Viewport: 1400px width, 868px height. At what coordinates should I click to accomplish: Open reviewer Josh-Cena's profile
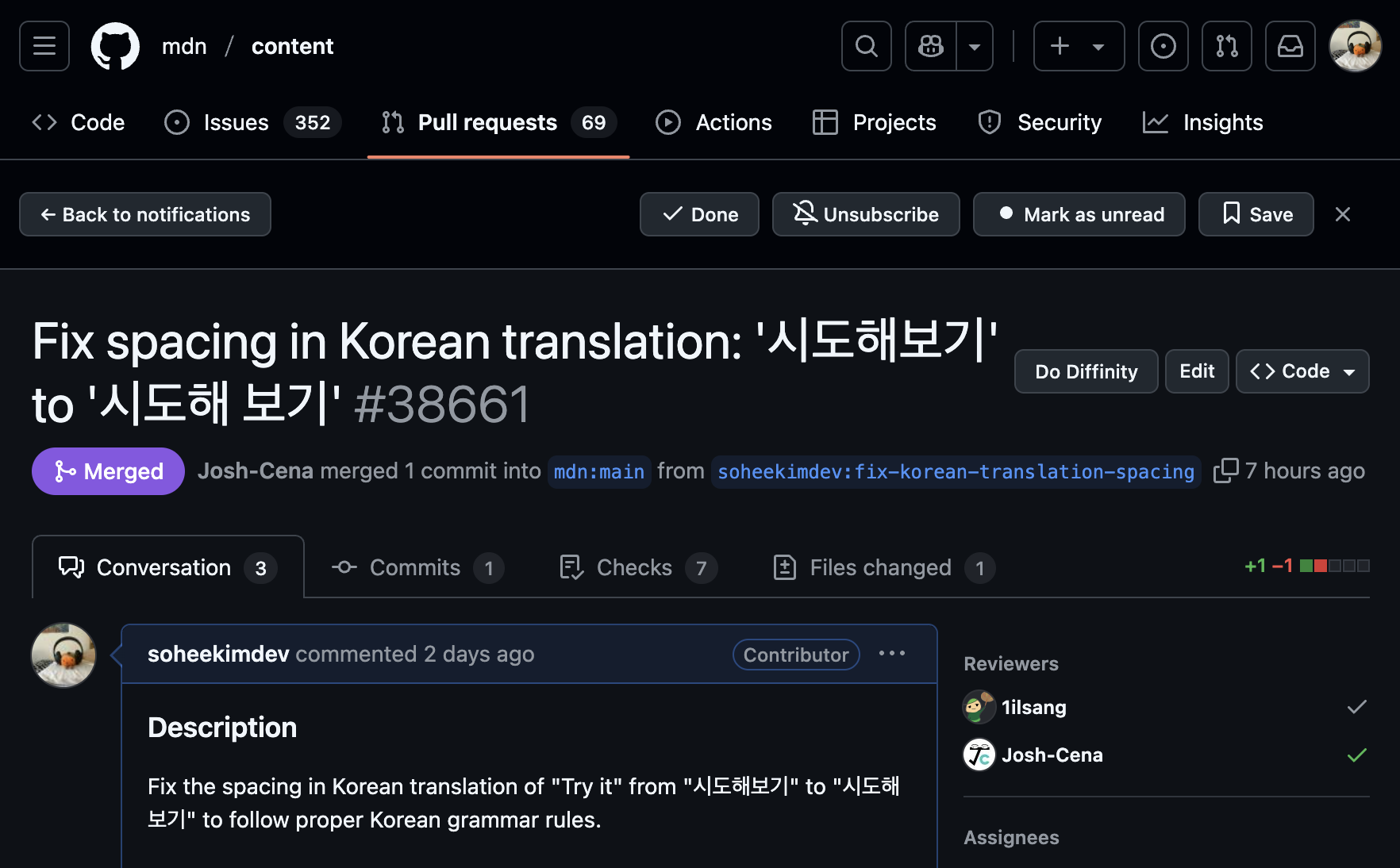point(1052,755)
